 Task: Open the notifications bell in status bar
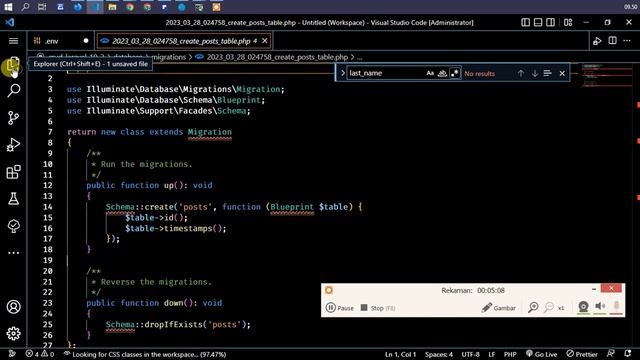628,354
